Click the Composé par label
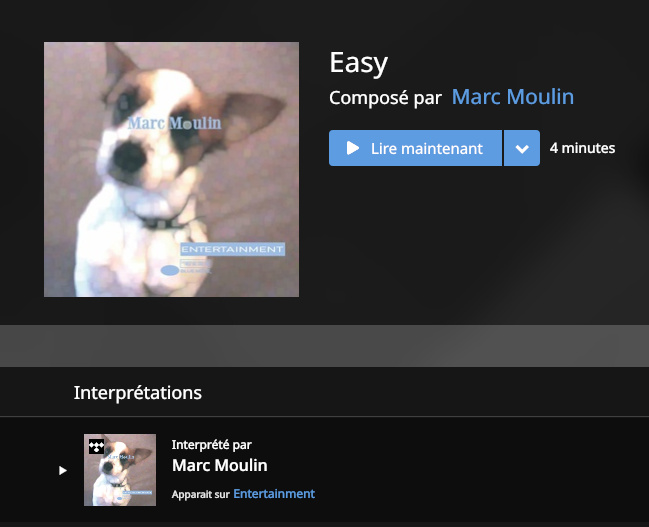This screenshot has height=527, width=649. pos(385,99)
